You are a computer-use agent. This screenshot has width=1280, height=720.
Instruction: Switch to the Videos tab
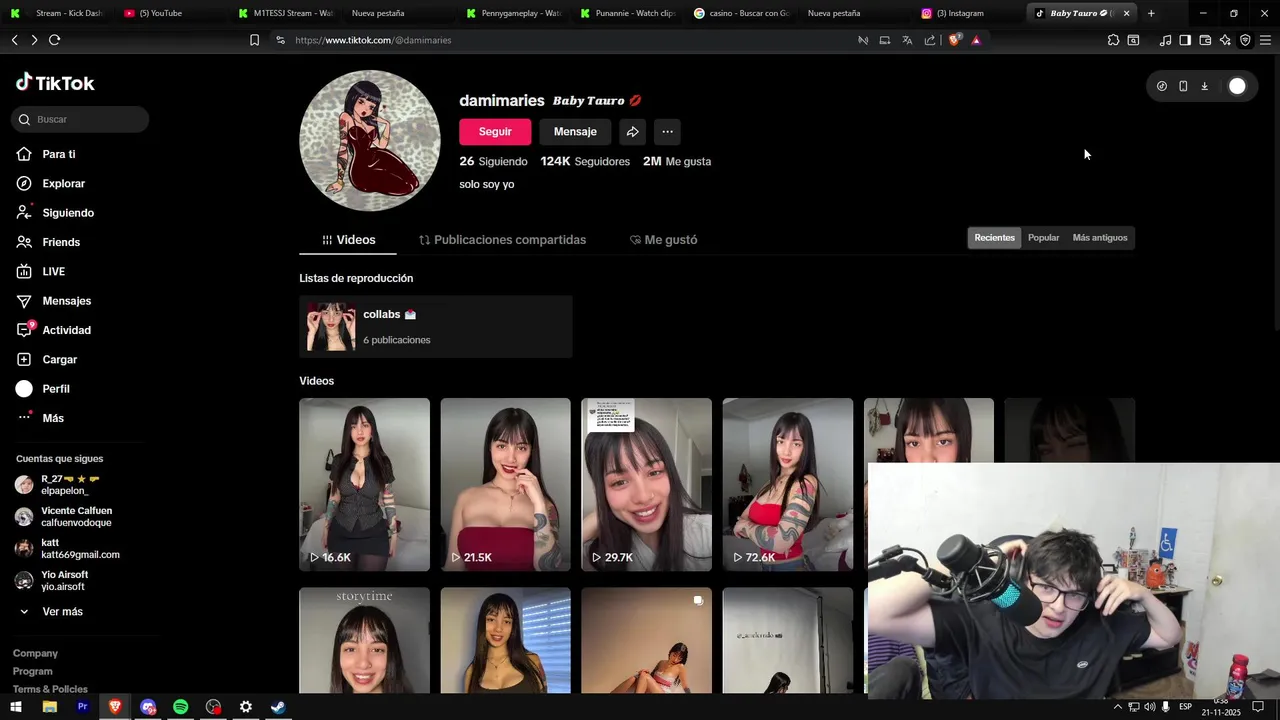pos(348,240)
